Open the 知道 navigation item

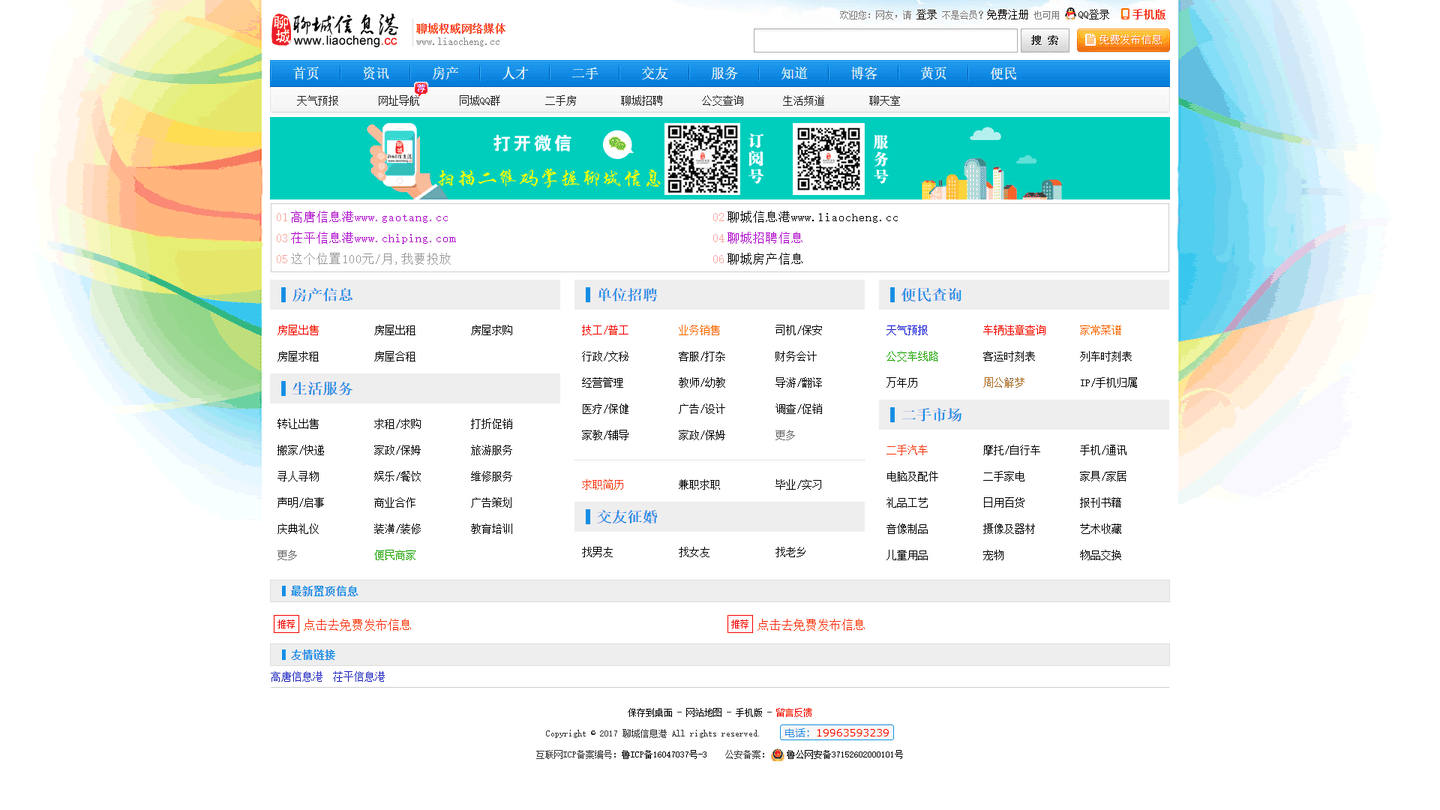(x=795, y=74)
